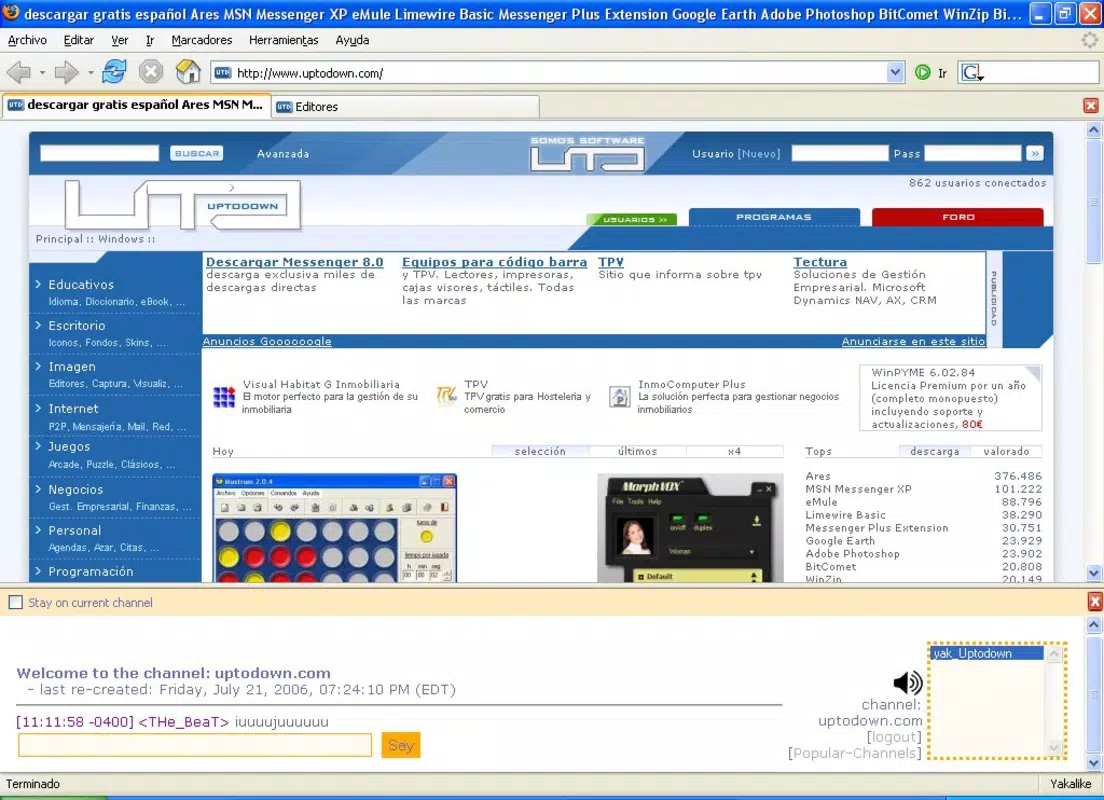1104x800 pixels.
Task: Click the Nuevo user registration link
Action: pyautogui.click(x=759, y=154)
